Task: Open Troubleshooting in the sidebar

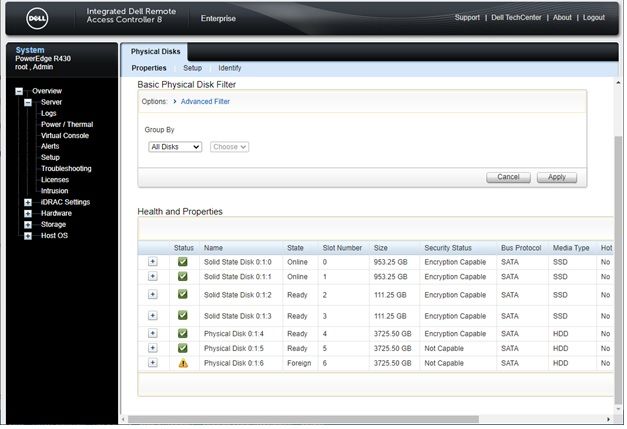Action: coord(66,169)
